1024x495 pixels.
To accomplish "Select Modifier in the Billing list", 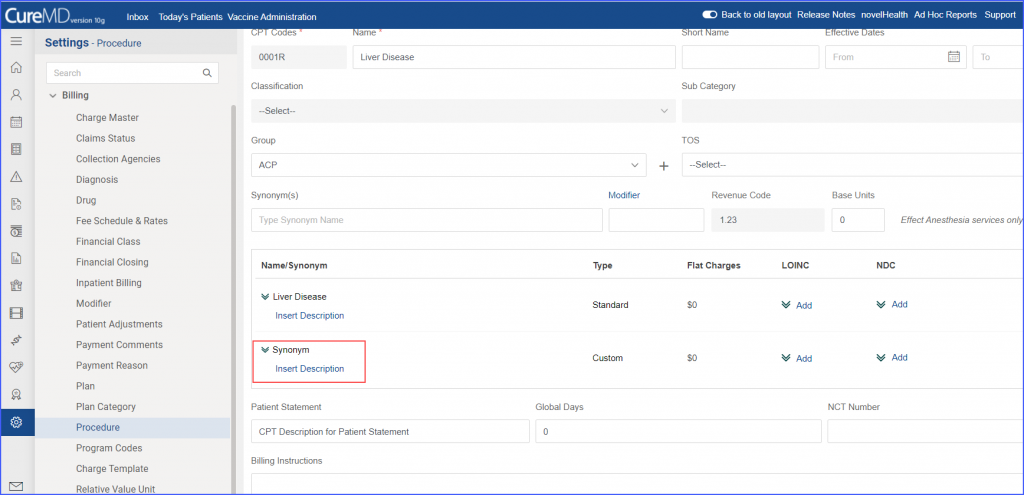I will (93, 304).
